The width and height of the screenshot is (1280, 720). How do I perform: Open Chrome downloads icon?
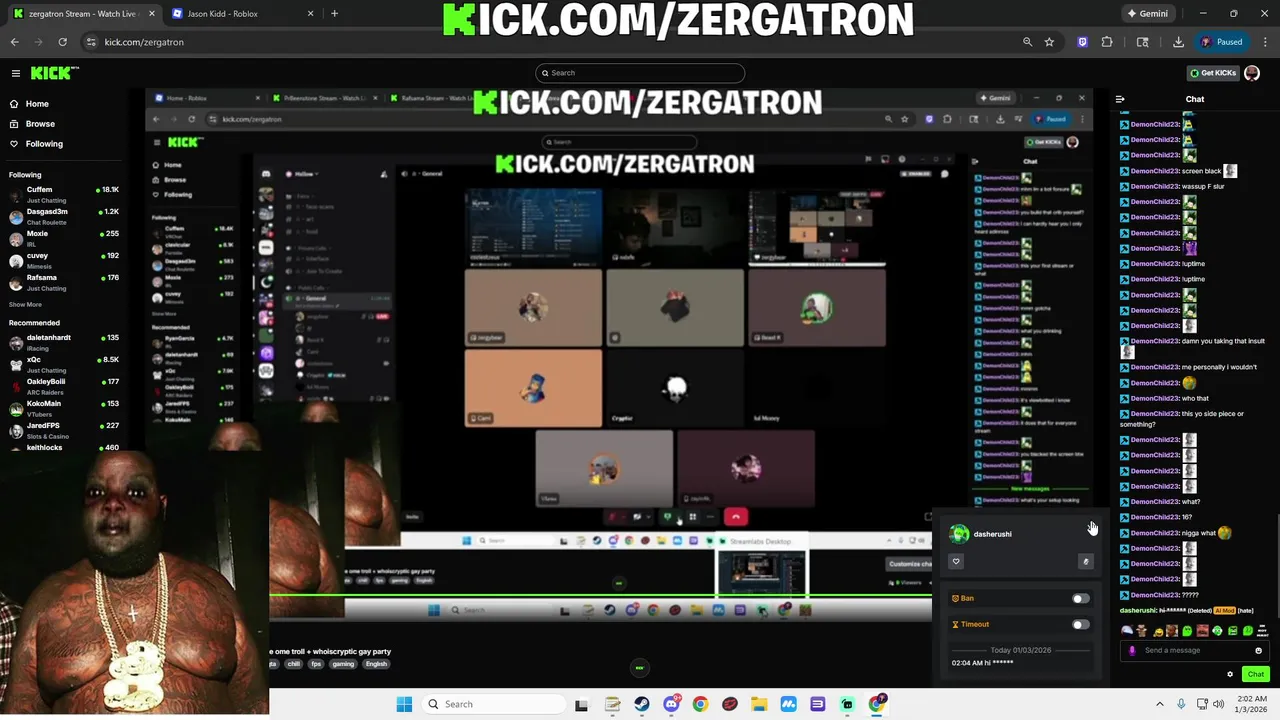(1178, 42)
